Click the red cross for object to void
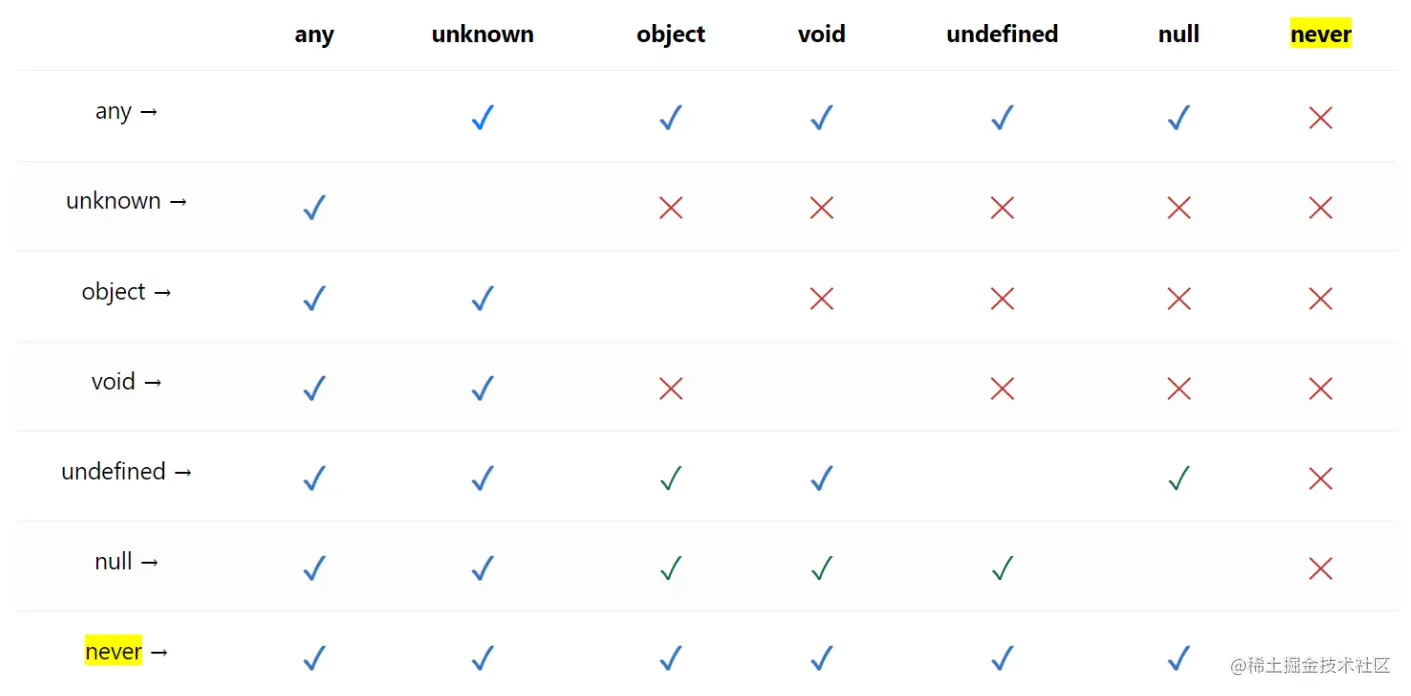This screenshot has width=1411, height=696. [x=822, y=298]
